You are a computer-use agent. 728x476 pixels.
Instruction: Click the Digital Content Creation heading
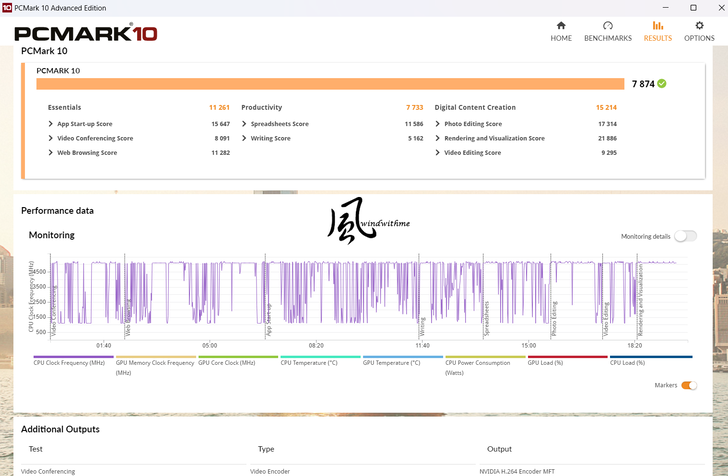point(475,107)
